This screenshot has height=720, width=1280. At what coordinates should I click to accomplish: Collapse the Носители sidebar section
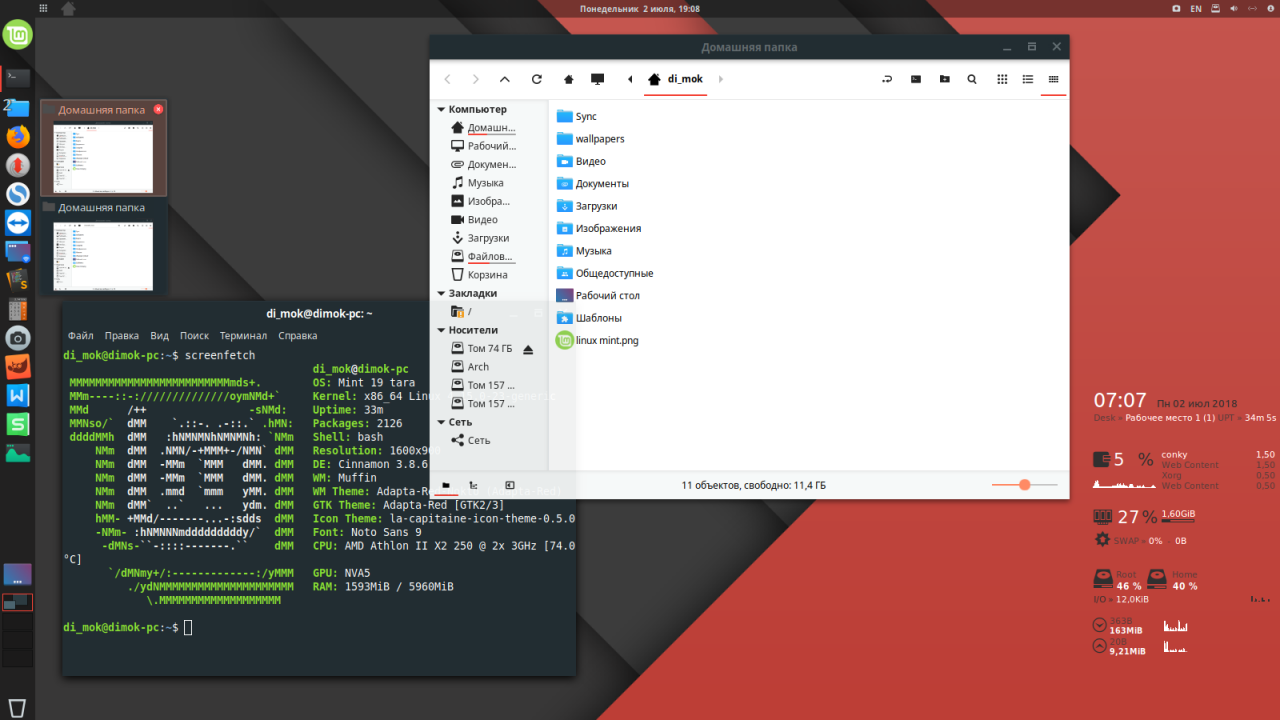(440, 330)
